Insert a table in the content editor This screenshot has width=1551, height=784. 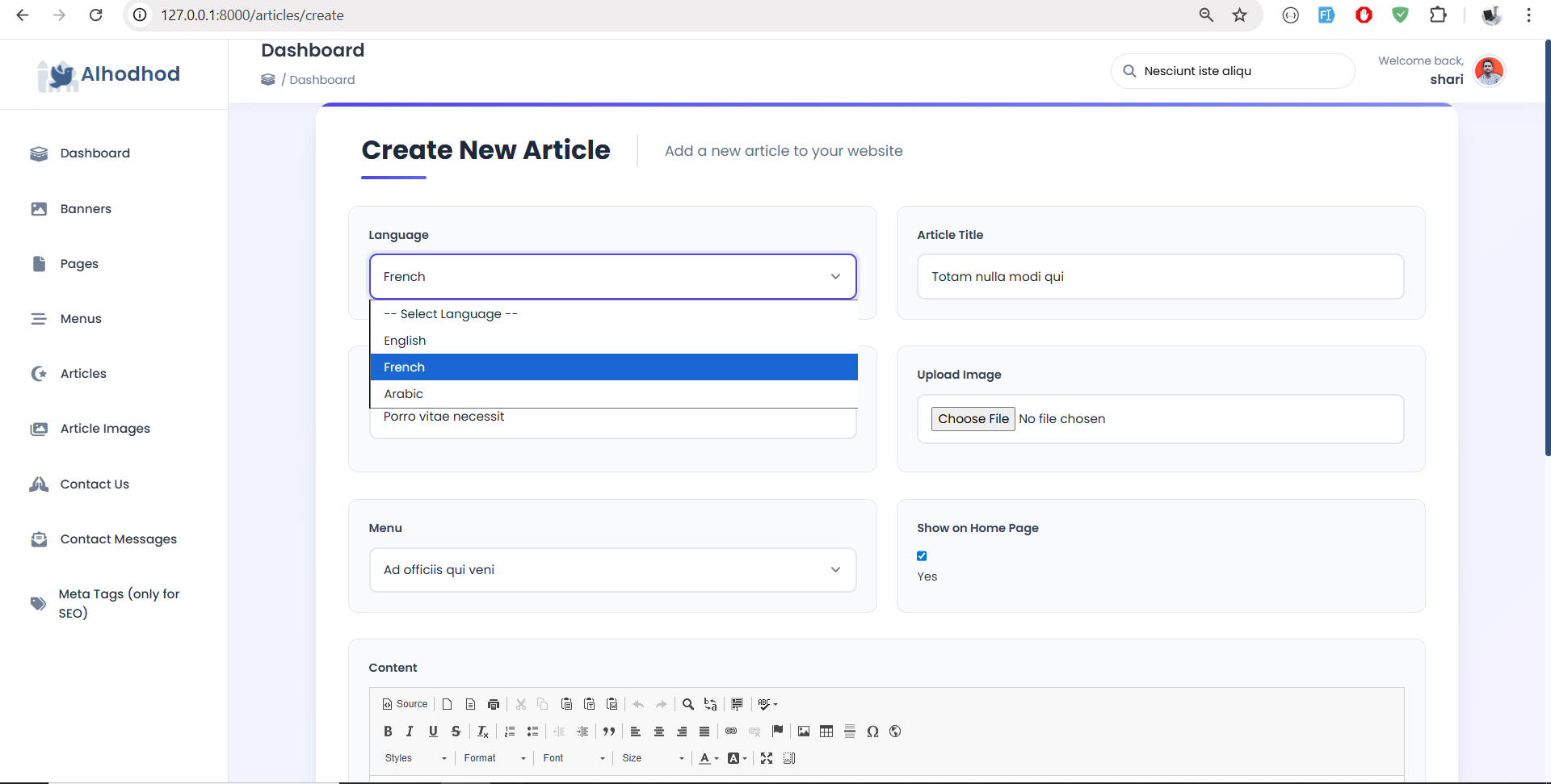click(x=826, y=732)
